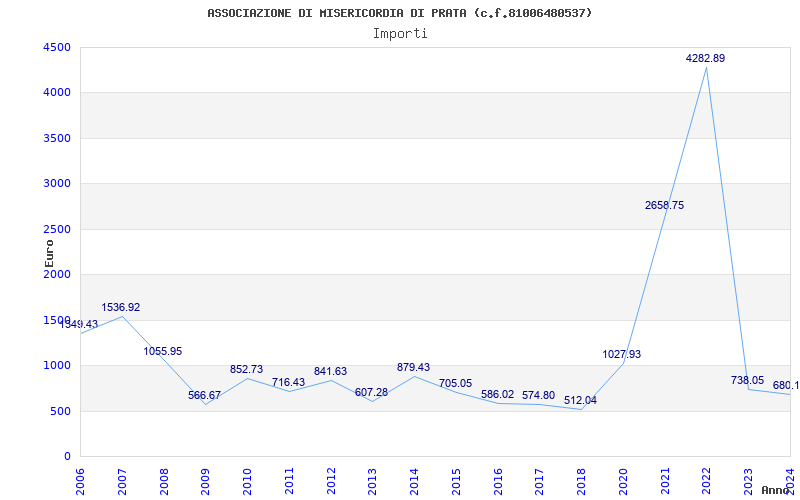Select the 841.63 data label
Screen dimensions: 800x500
pyautogui.click(x=330, y=371)
